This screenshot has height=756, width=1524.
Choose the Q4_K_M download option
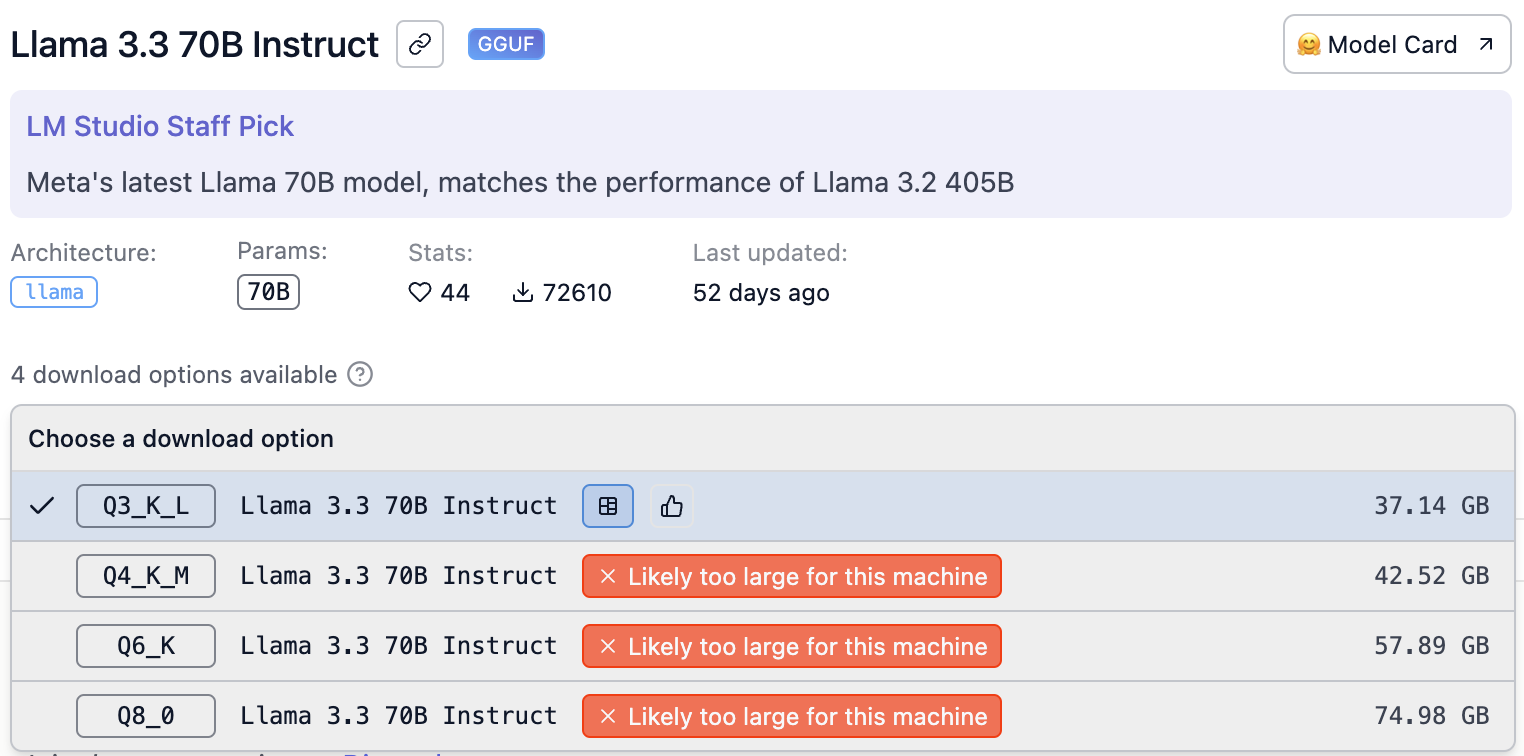tap(146, 576)
